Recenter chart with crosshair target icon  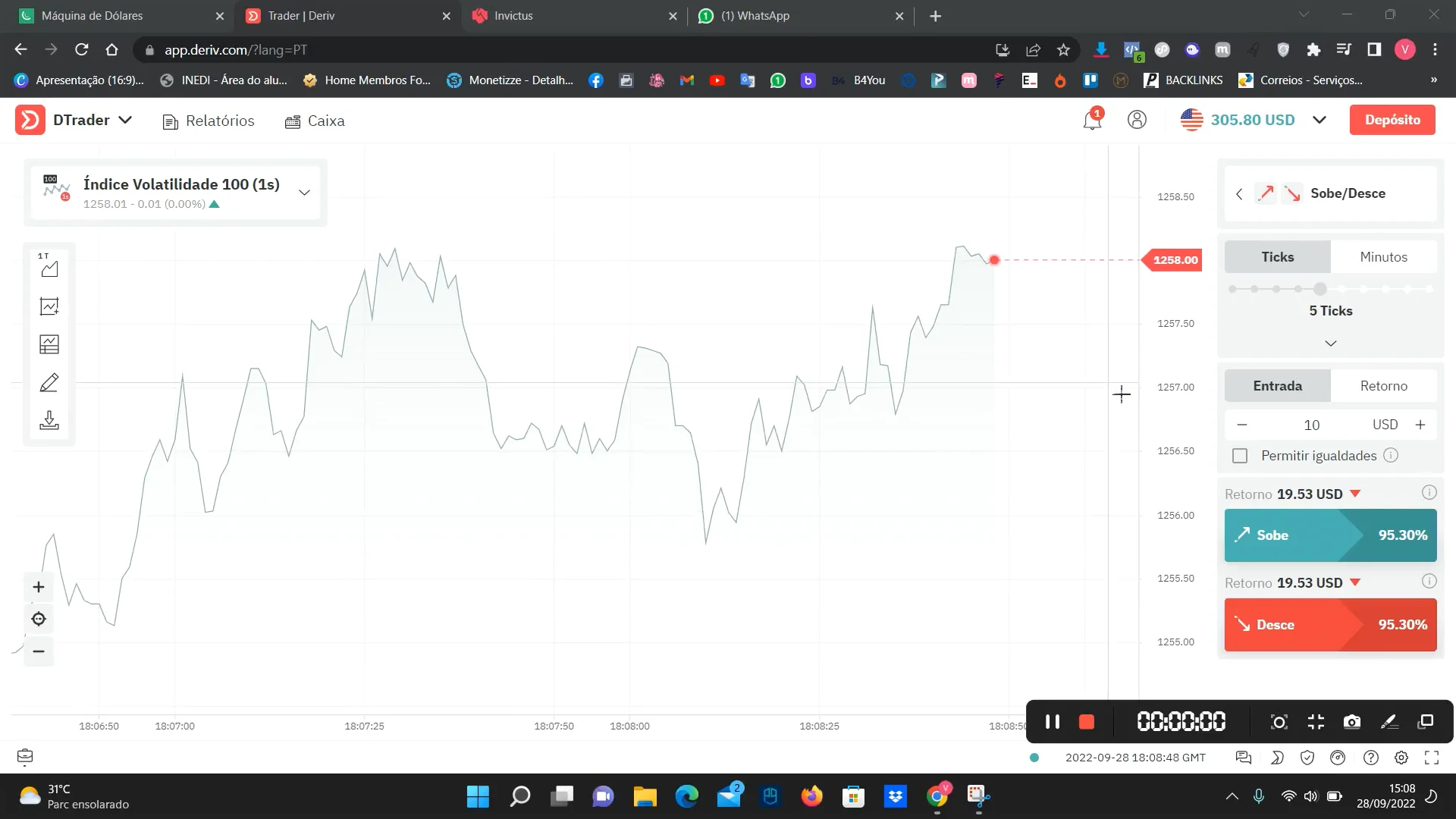coord(39,619)
